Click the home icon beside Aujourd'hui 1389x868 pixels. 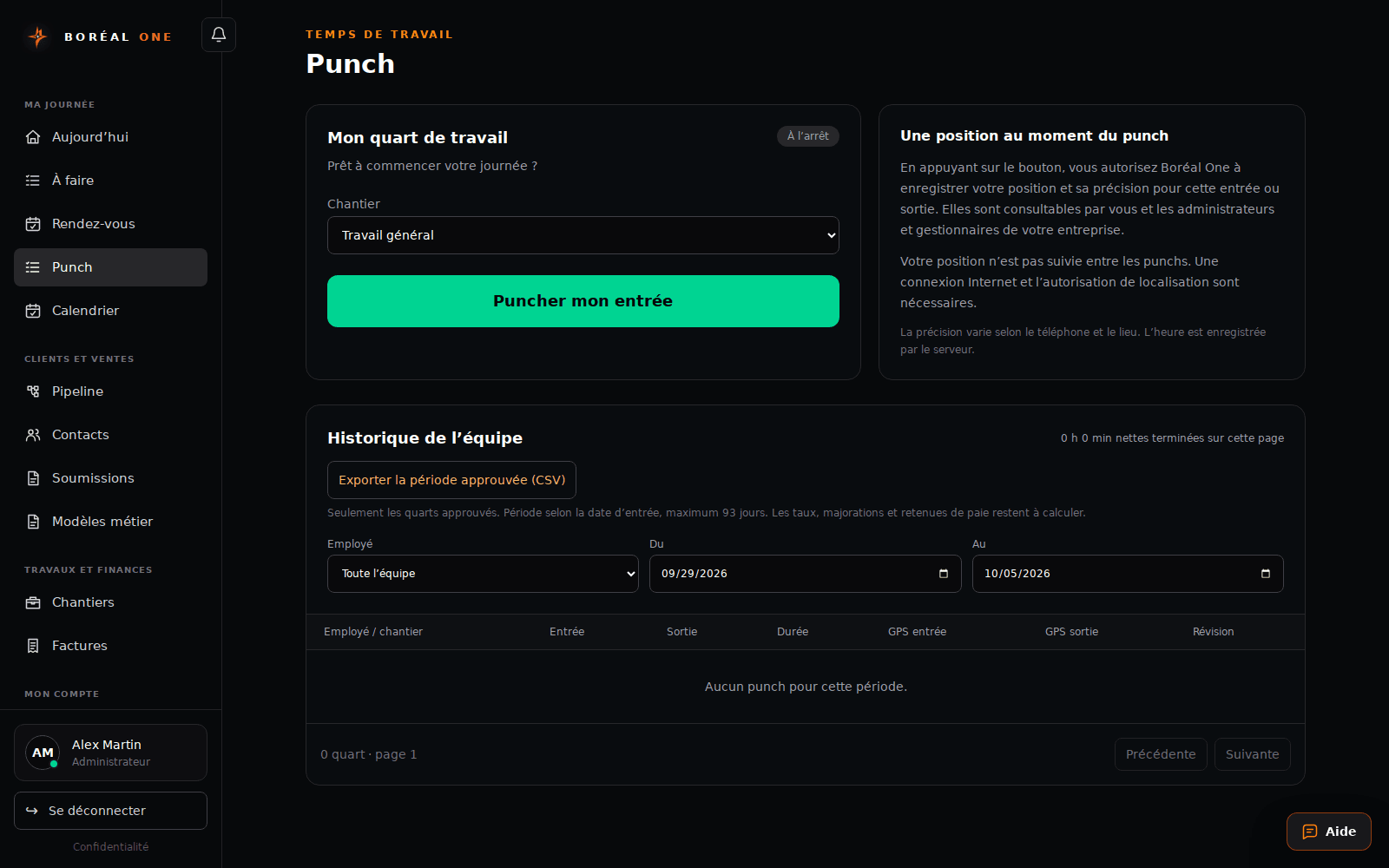(33, 137)
